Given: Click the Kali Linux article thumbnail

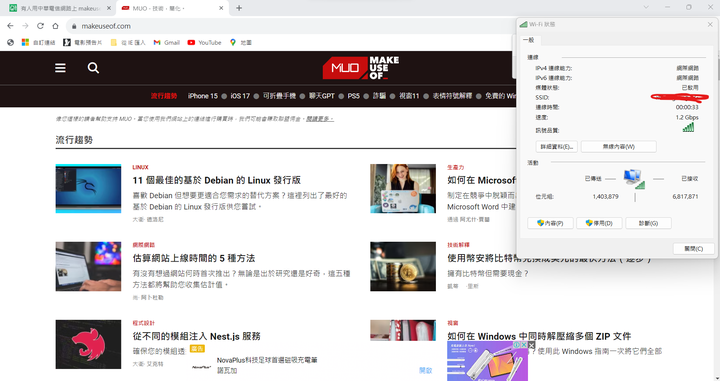Looking at the screenshot, I should 88,189.
